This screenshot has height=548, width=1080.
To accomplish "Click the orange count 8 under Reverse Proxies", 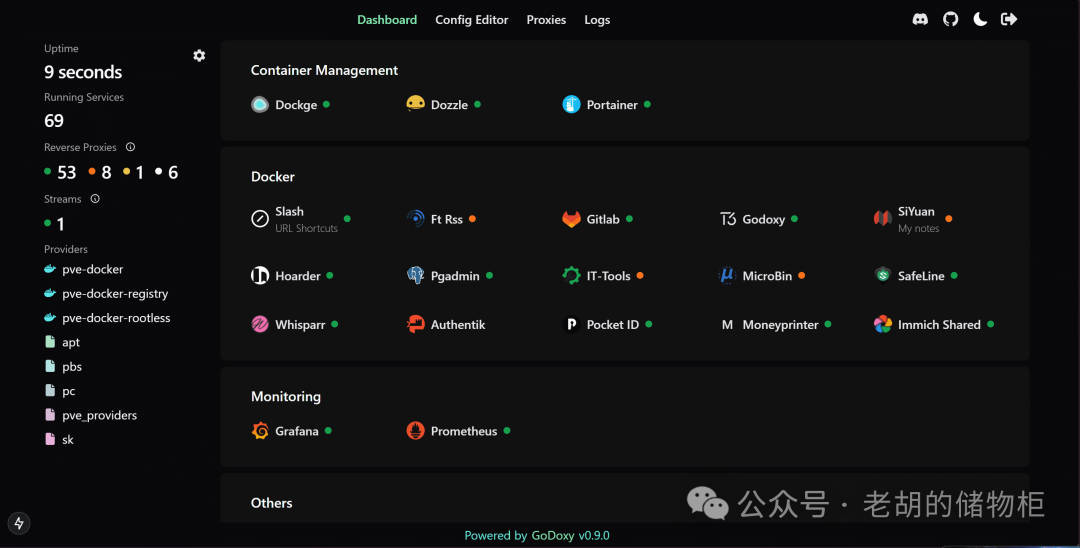I will (106, 172).
